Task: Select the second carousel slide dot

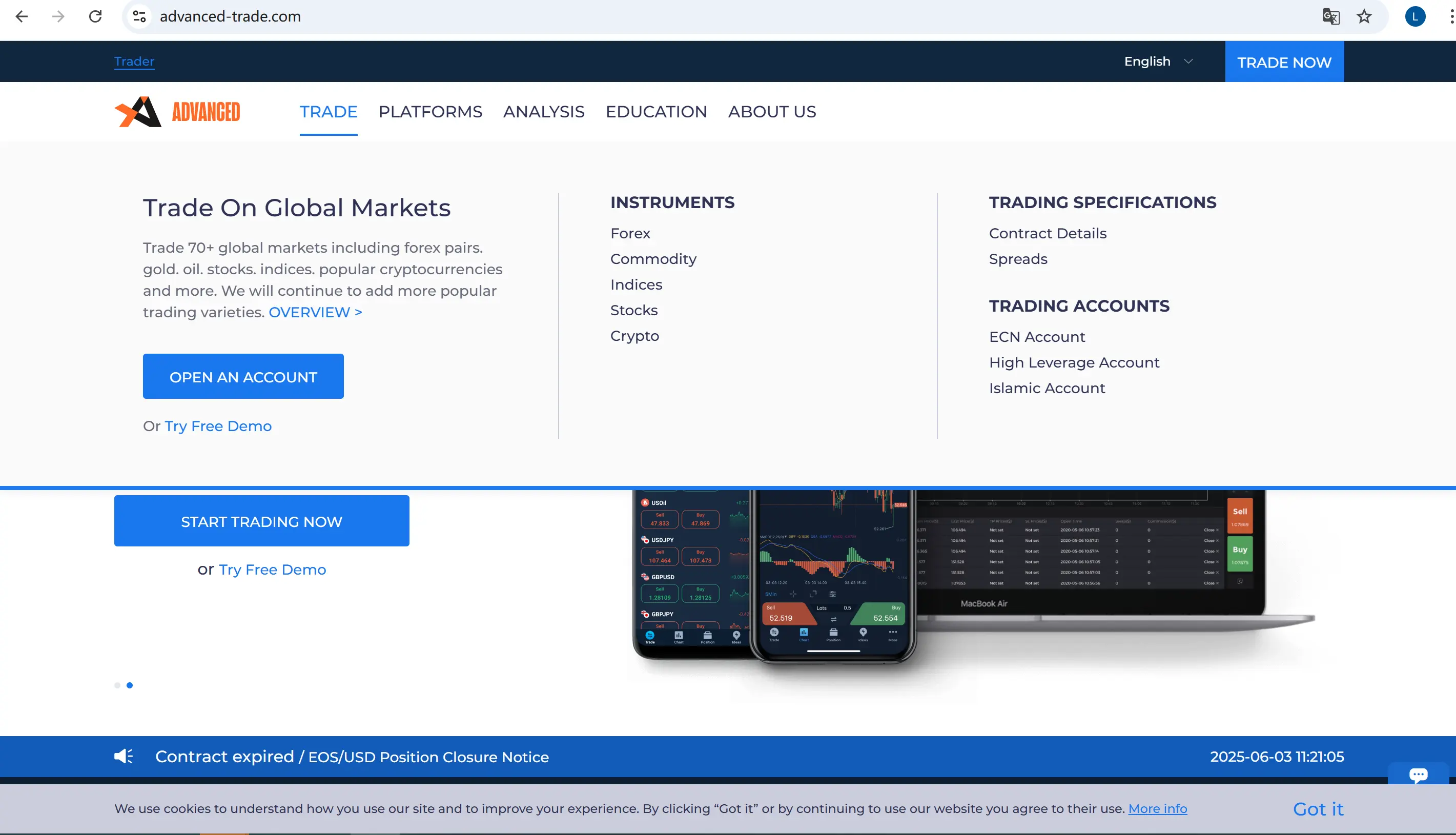Action: pos(130,685)
